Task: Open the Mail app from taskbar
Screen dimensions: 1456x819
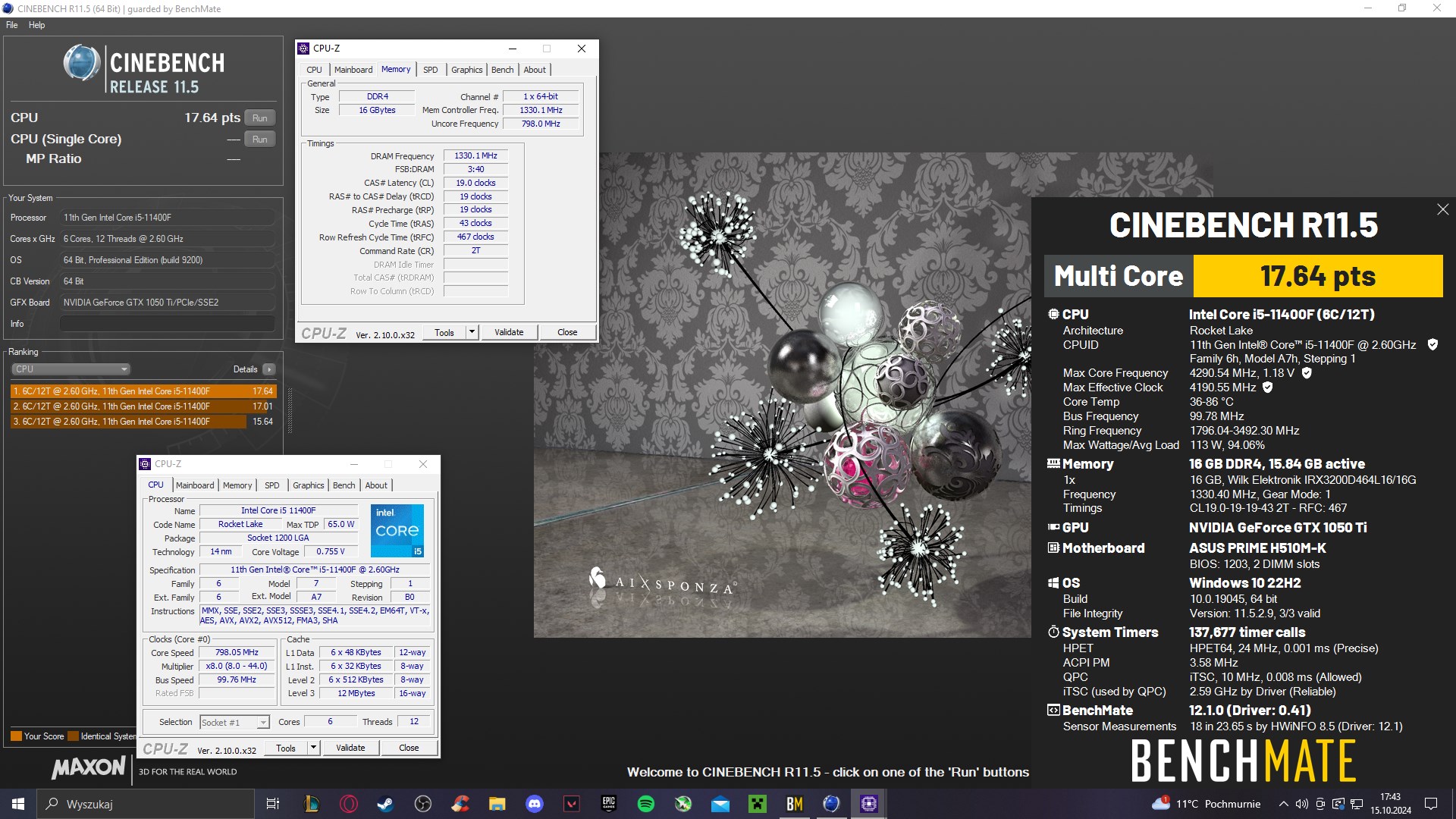Action: [720, 804]
